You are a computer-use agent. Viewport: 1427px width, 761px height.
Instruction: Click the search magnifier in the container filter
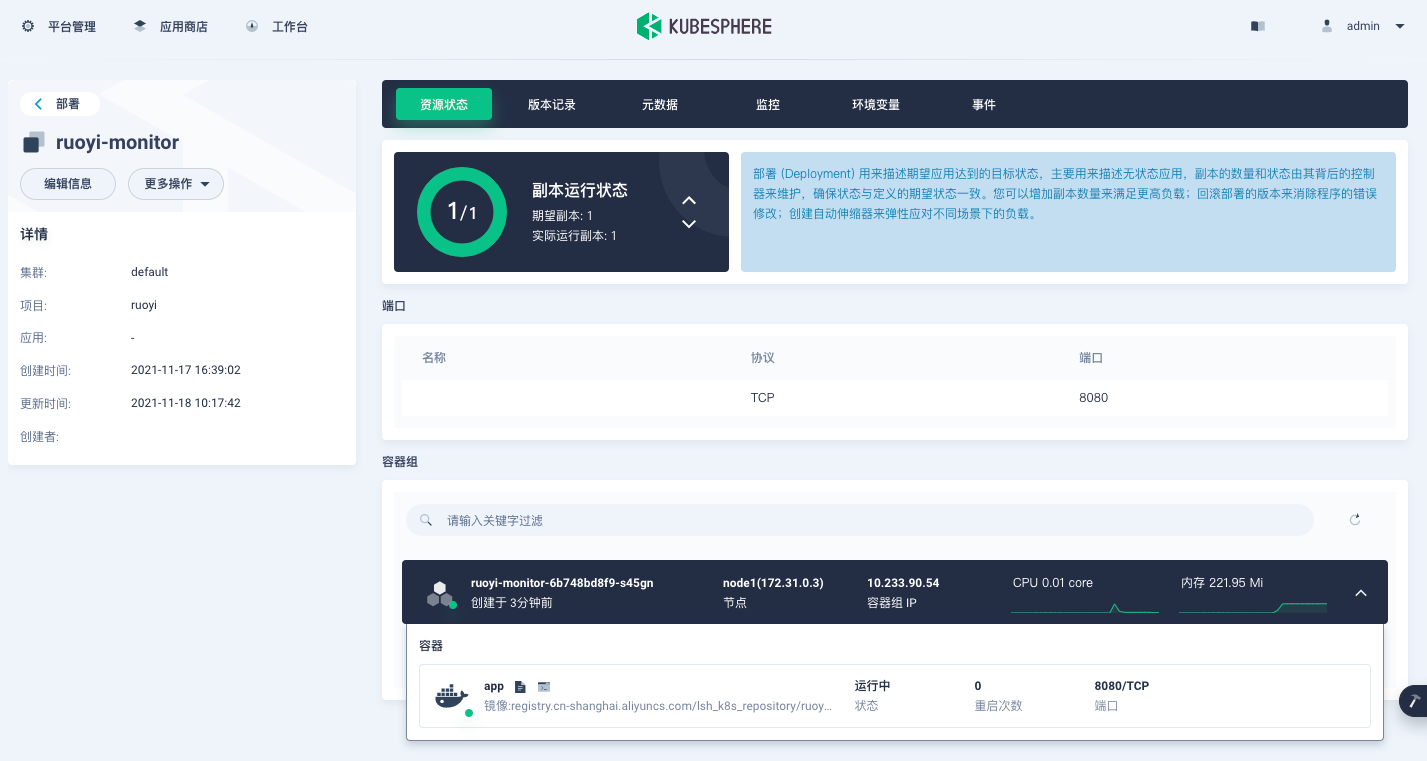tap(426, 520)
